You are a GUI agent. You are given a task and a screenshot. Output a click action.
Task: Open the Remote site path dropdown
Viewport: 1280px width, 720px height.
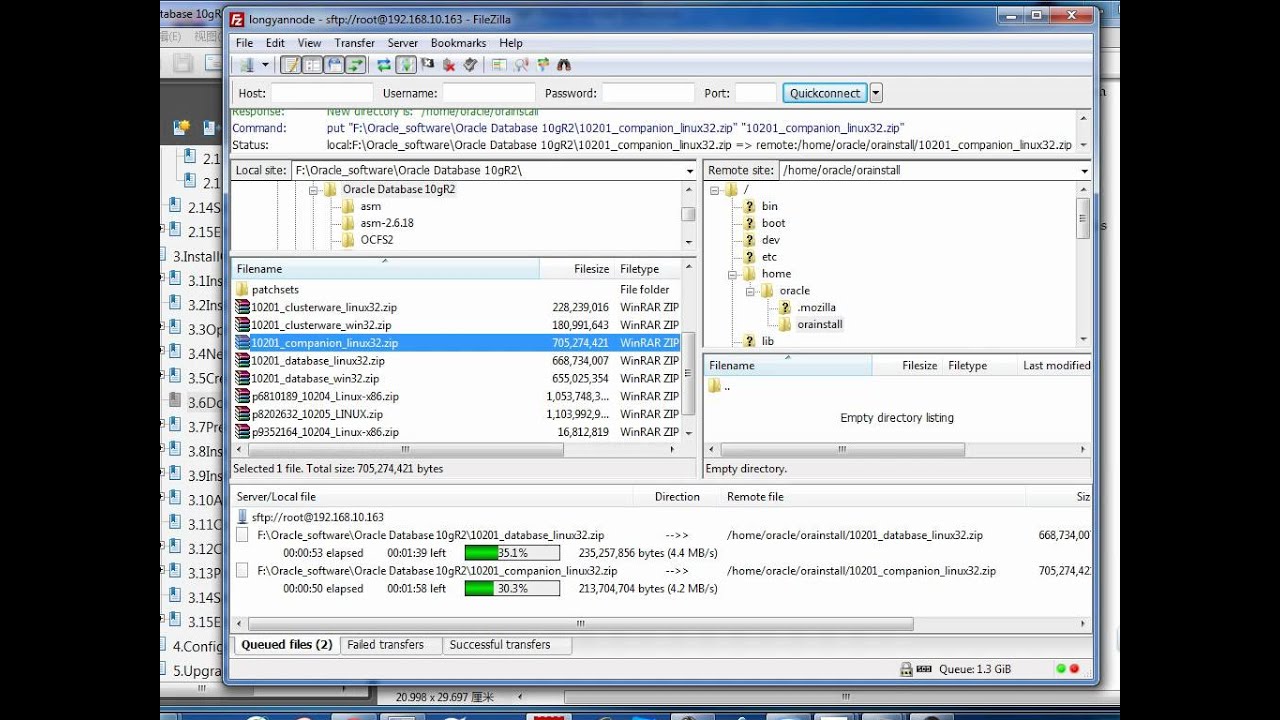coord(1084,171)
